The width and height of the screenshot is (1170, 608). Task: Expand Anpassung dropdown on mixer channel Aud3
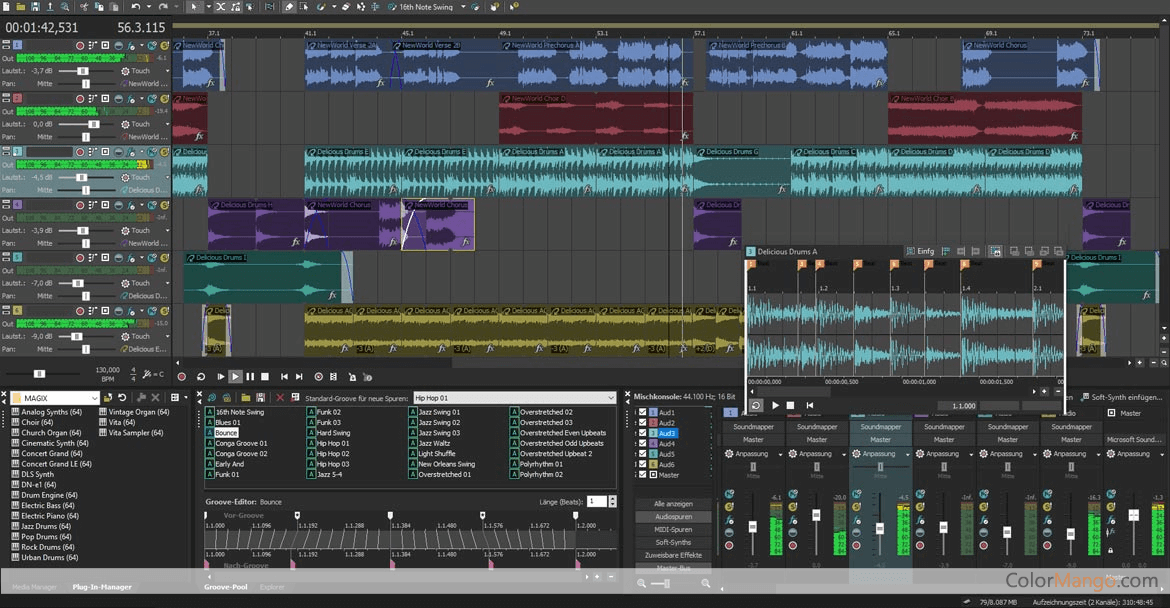(907, 454)
